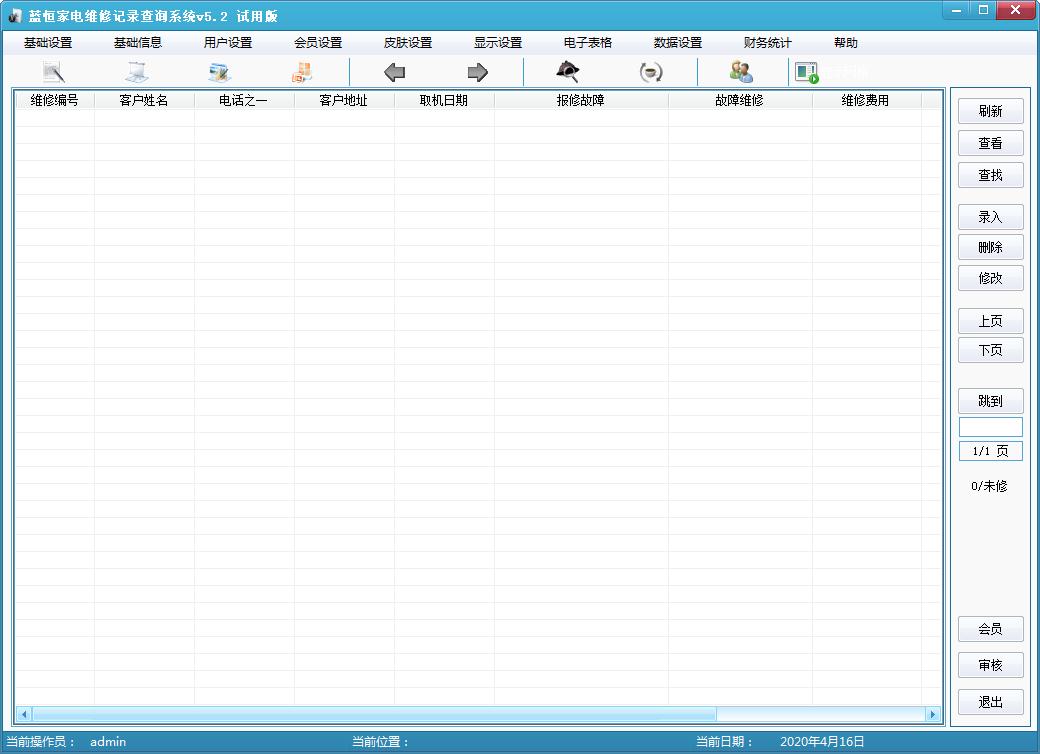
Task: Click the left arrow previous icon
Action: point(395,72)
